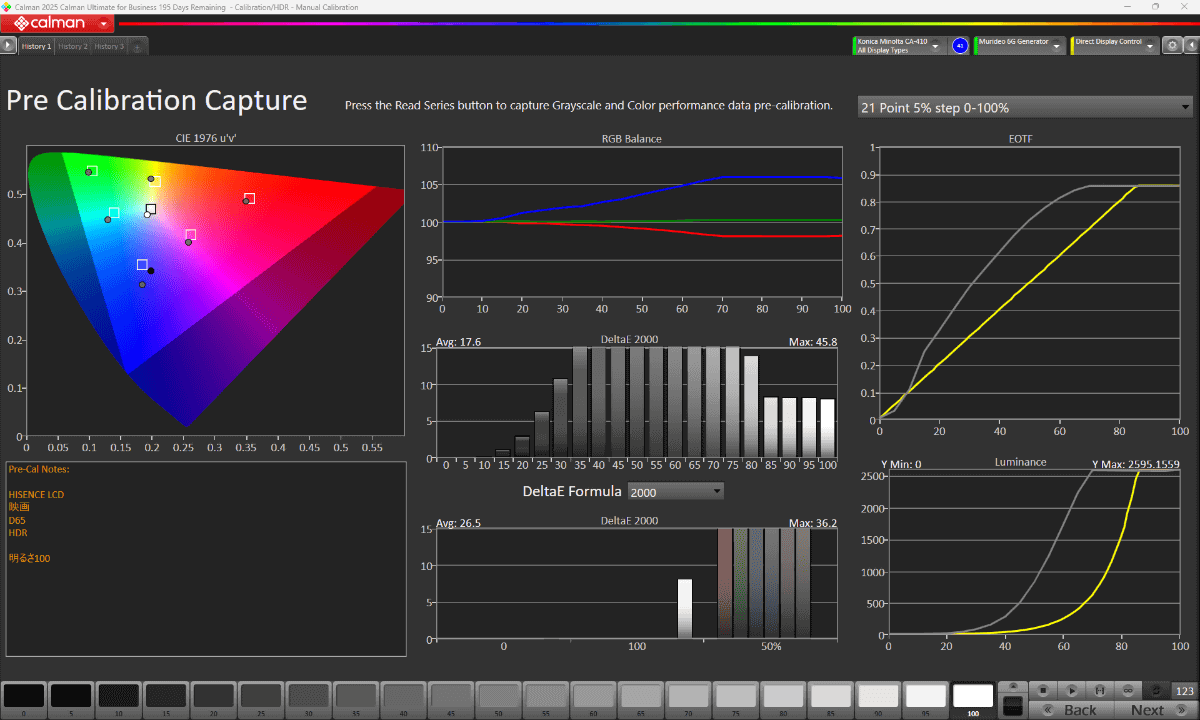Click inside the Pre-Cal Notes field
The width and height of the screenshot is (1200, 720).
[x=206, y=558]
